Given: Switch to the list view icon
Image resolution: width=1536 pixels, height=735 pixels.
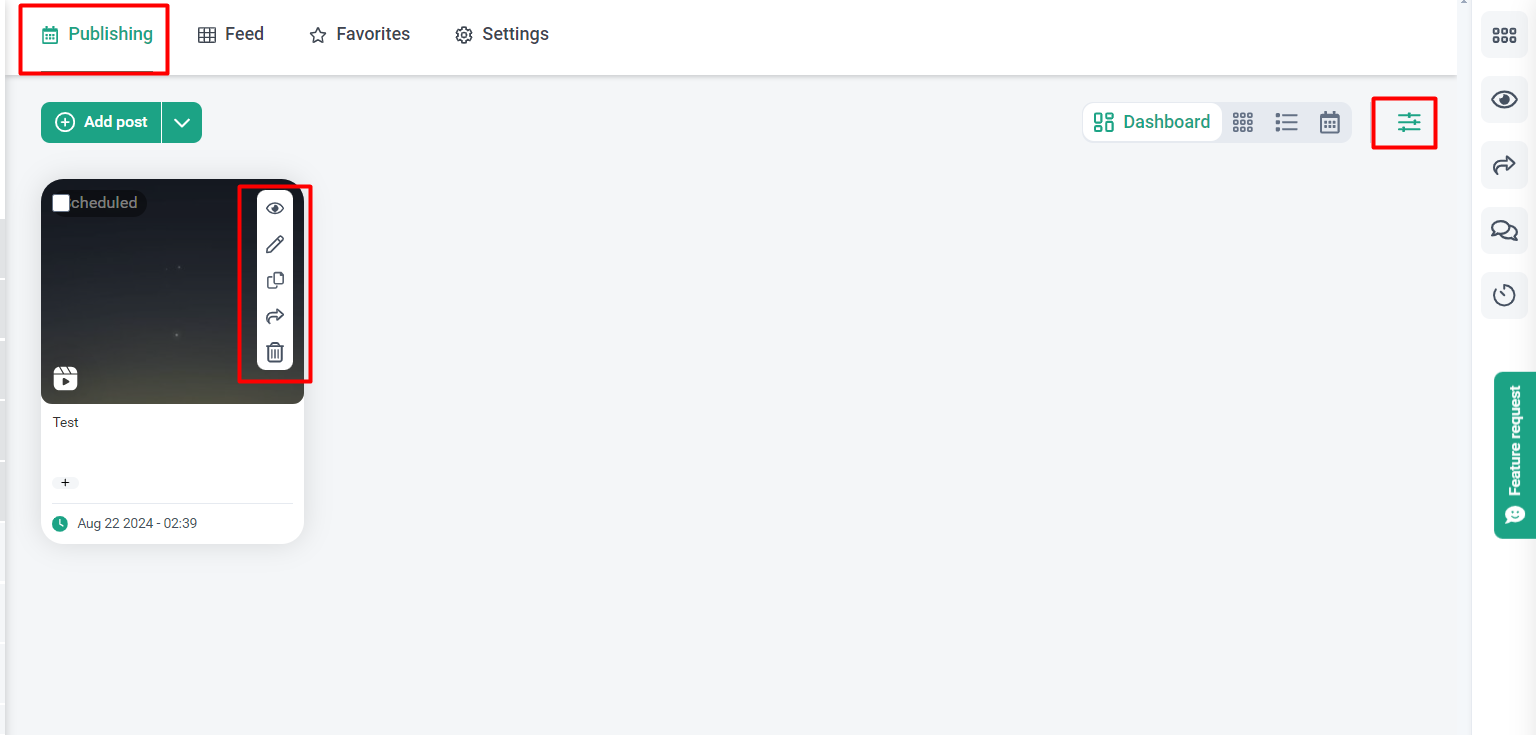Looking at the screenshot, I should pos(1286,122).
